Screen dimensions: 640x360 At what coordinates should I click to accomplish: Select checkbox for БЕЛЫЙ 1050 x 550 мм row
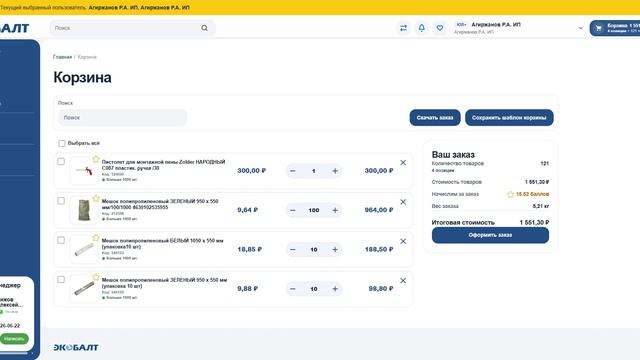click(61, 240)
